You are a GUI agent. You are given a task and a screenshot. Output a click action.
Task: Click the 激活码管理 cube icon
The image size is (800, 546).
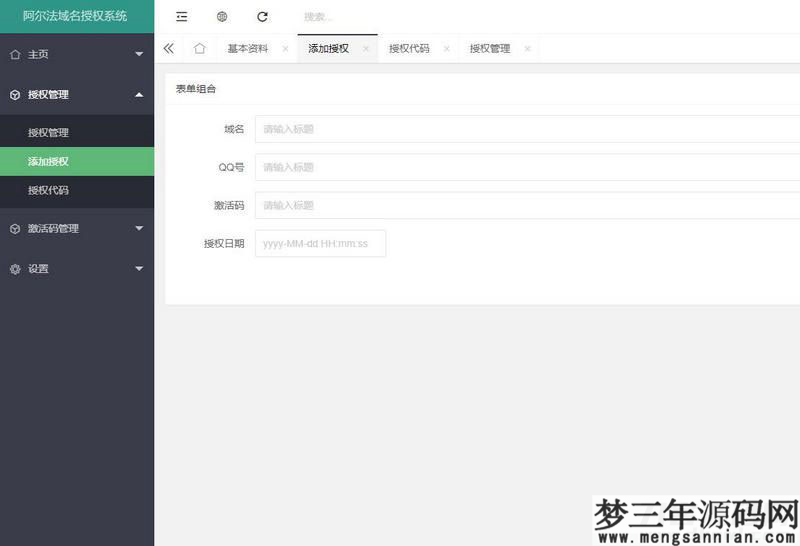(x=15, y=229)
